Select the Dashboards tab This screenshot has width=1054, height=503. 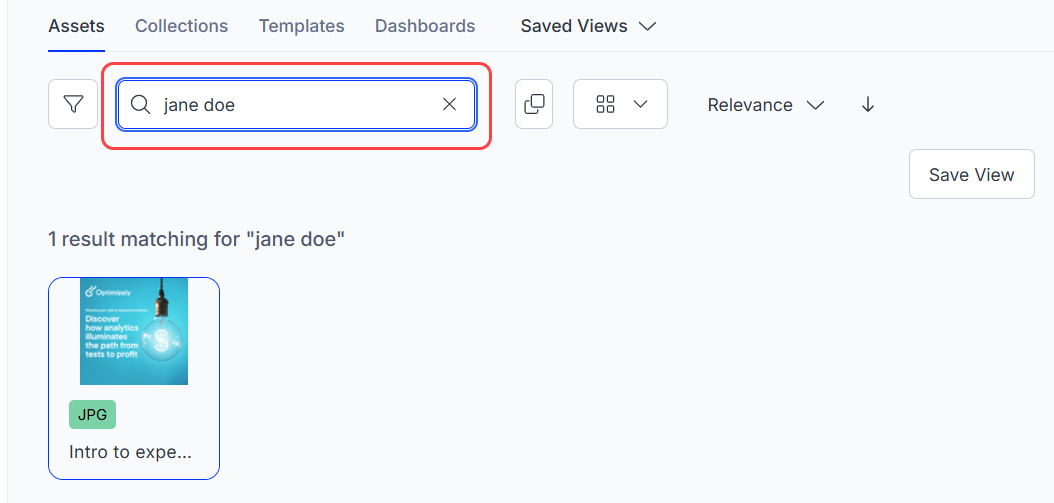(425, 26)
